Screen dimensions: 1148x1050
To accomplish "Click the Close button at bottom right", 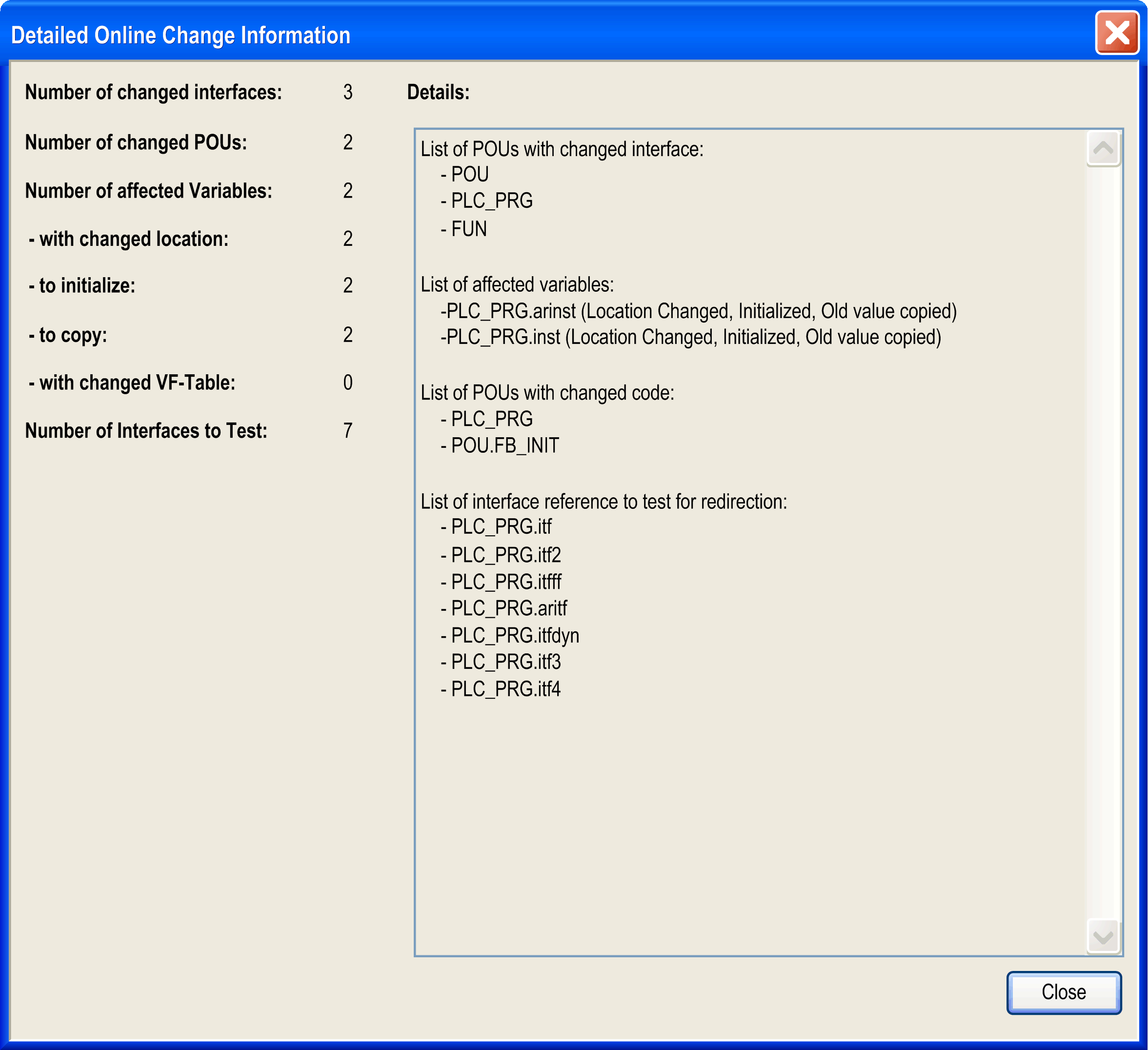I will (1063, 992).
